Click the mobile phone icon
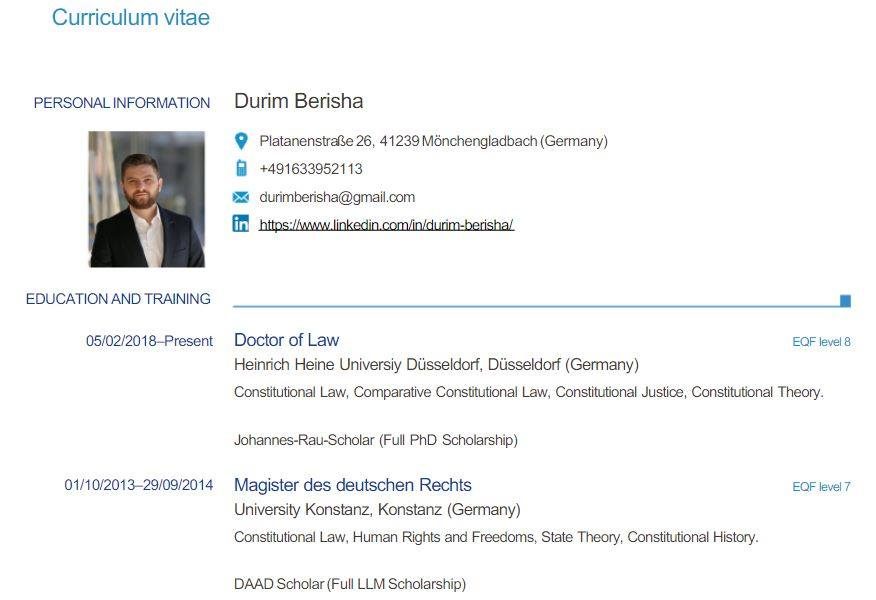This screenshot has height=600, width=876. coord(241,168)
